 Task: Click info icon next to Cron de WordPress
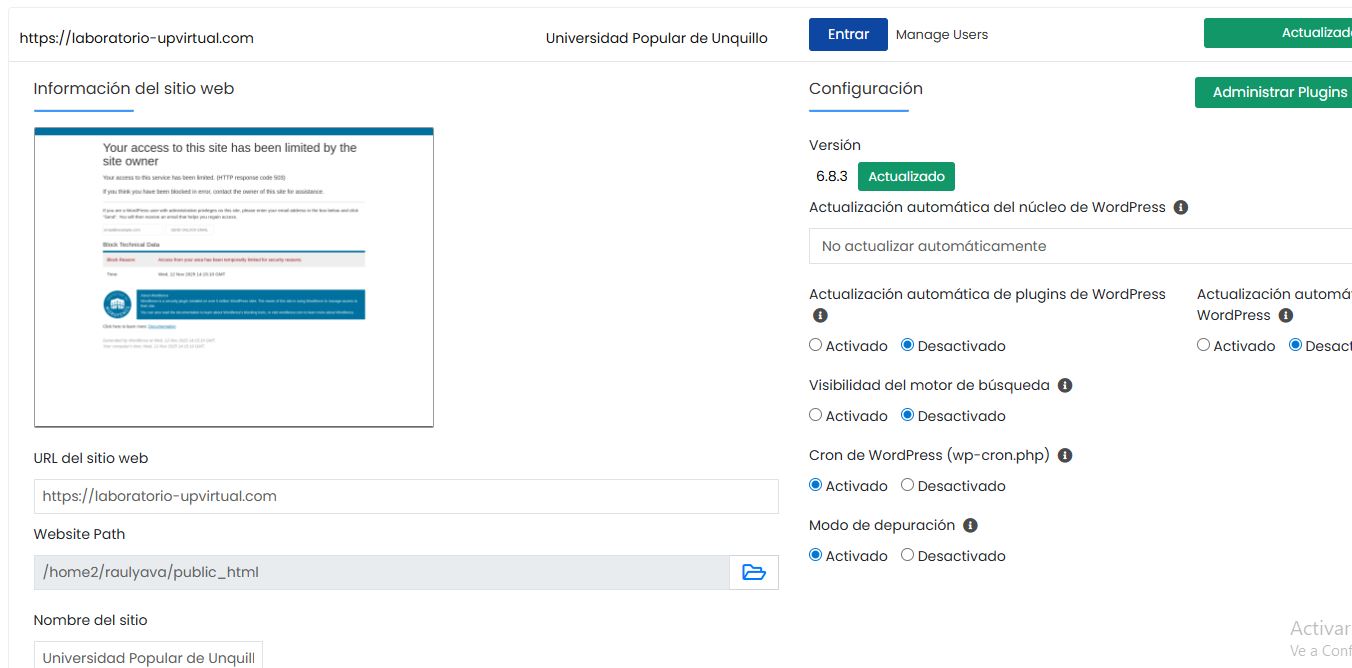(1065, 456)
